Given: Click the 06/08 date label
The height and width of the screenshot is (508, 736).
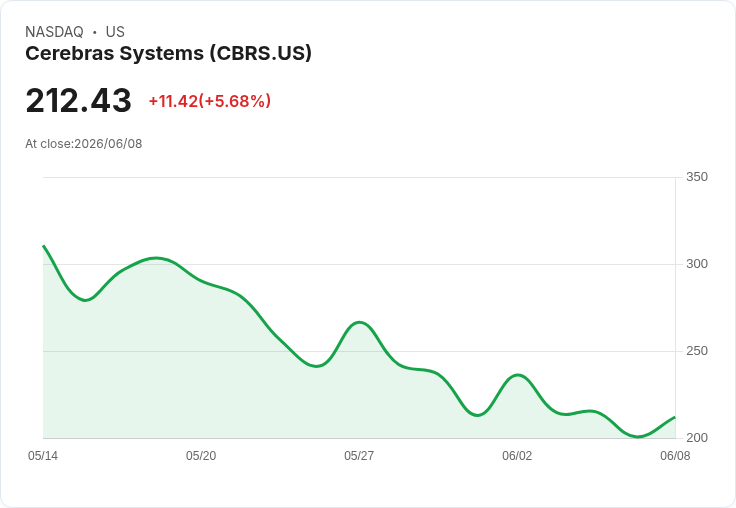Looking at the screenshot, I should (x=675, y=456).
